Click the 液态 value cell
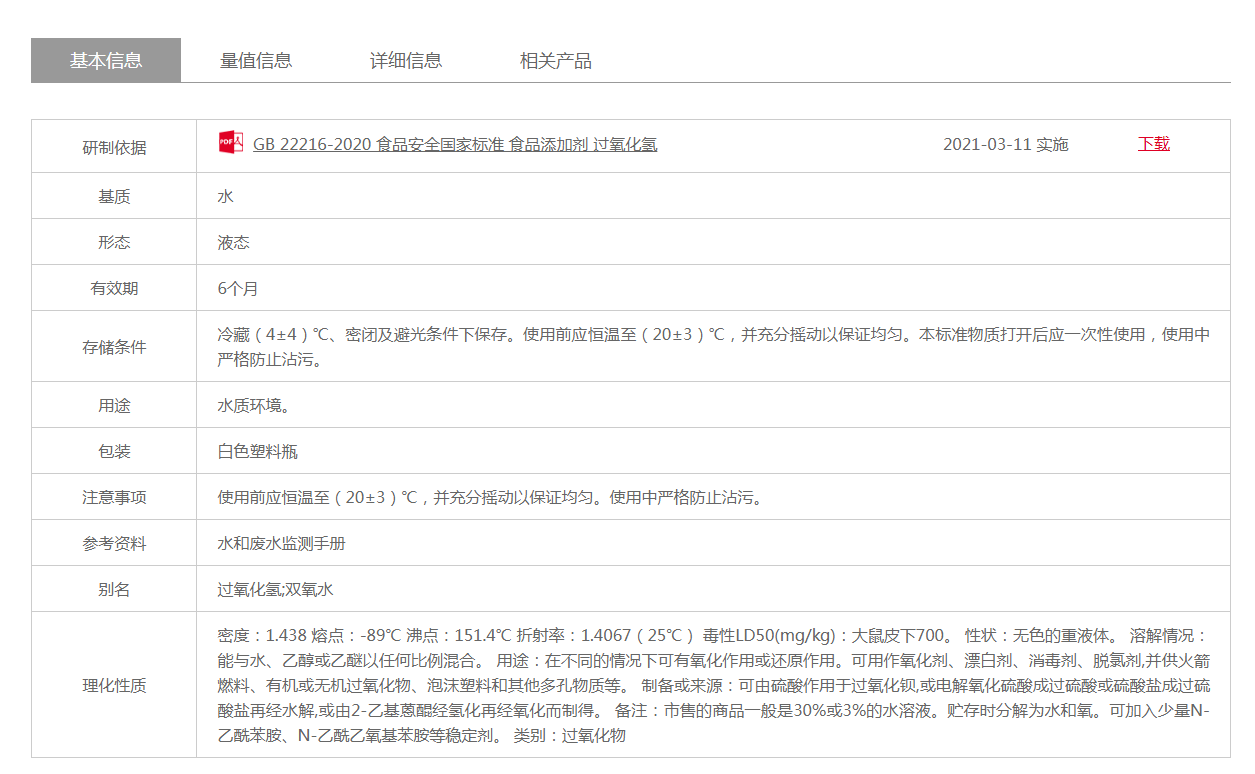The height and width of the screenshot is (774, 1255). 234,242
